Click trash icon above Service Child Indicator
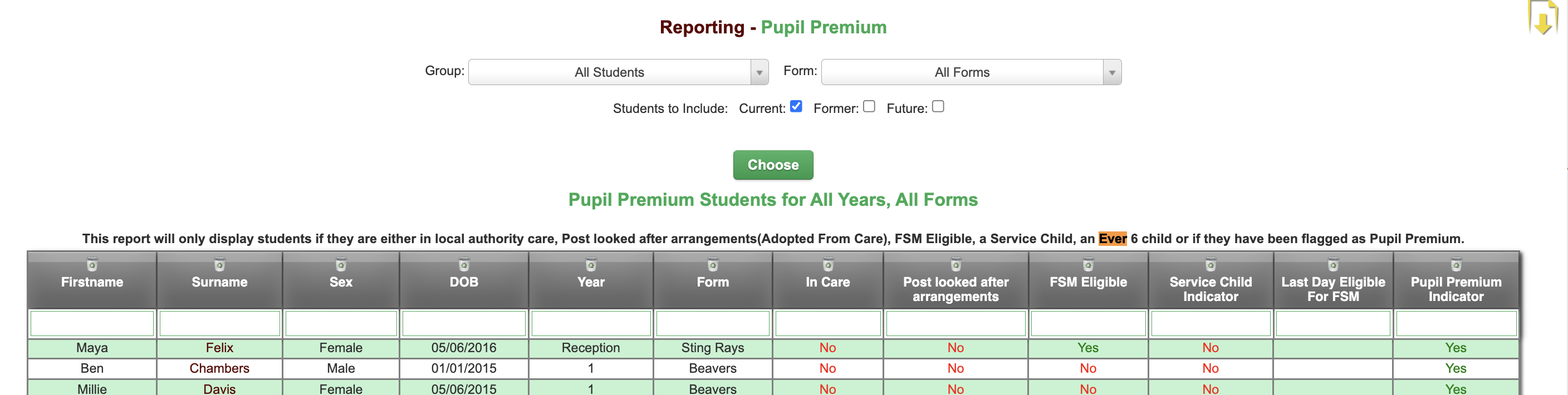This screenshot has height=395, width=1568. pyautogui.click(x=1210, y=265)
